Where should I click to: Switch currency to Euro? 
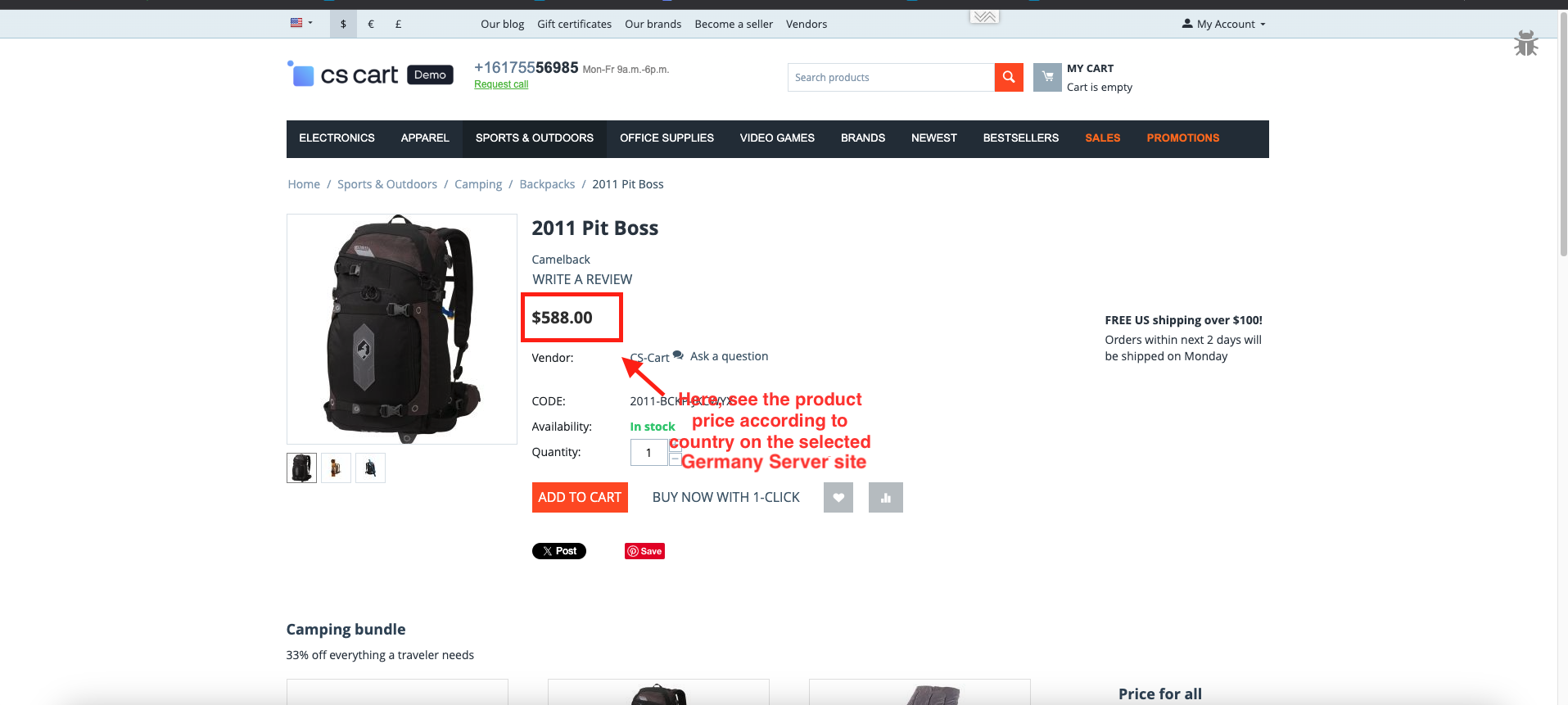click(371, 24)
